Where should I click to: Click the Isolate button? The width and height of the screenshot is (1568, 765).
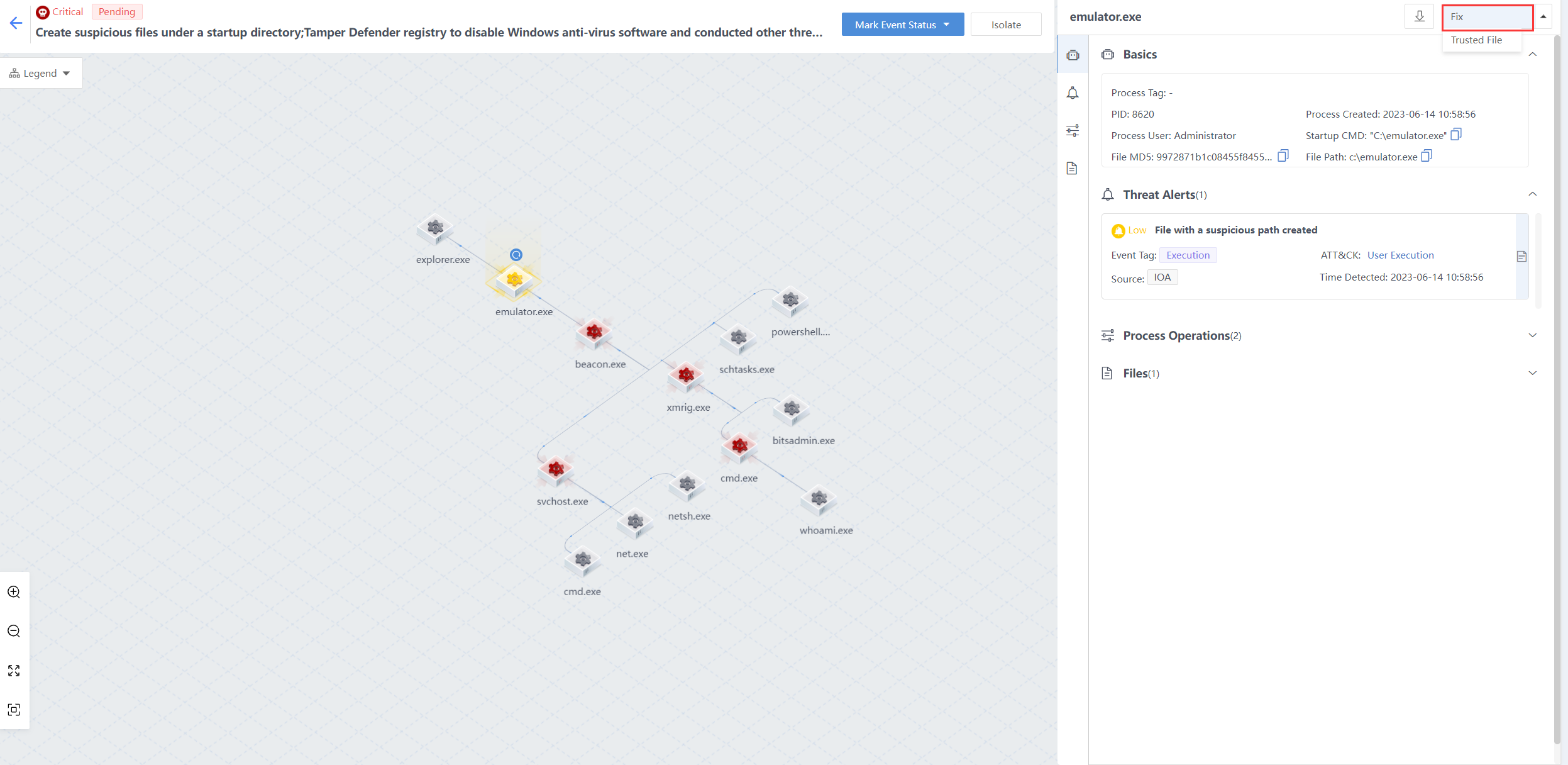1006,25
